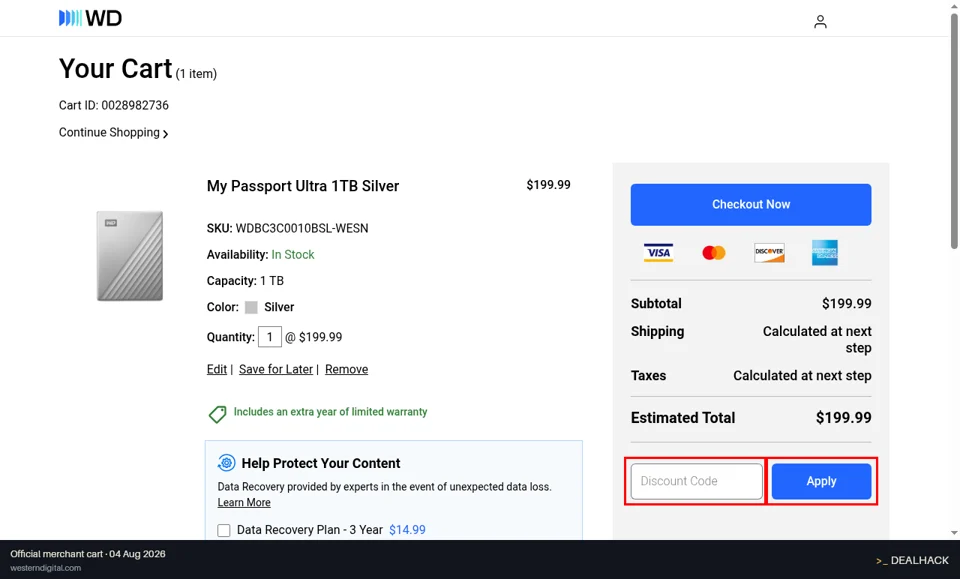The height and width of the screenshot is (579, 960).
Task: Open the user account icon
Action: point(820,22)
